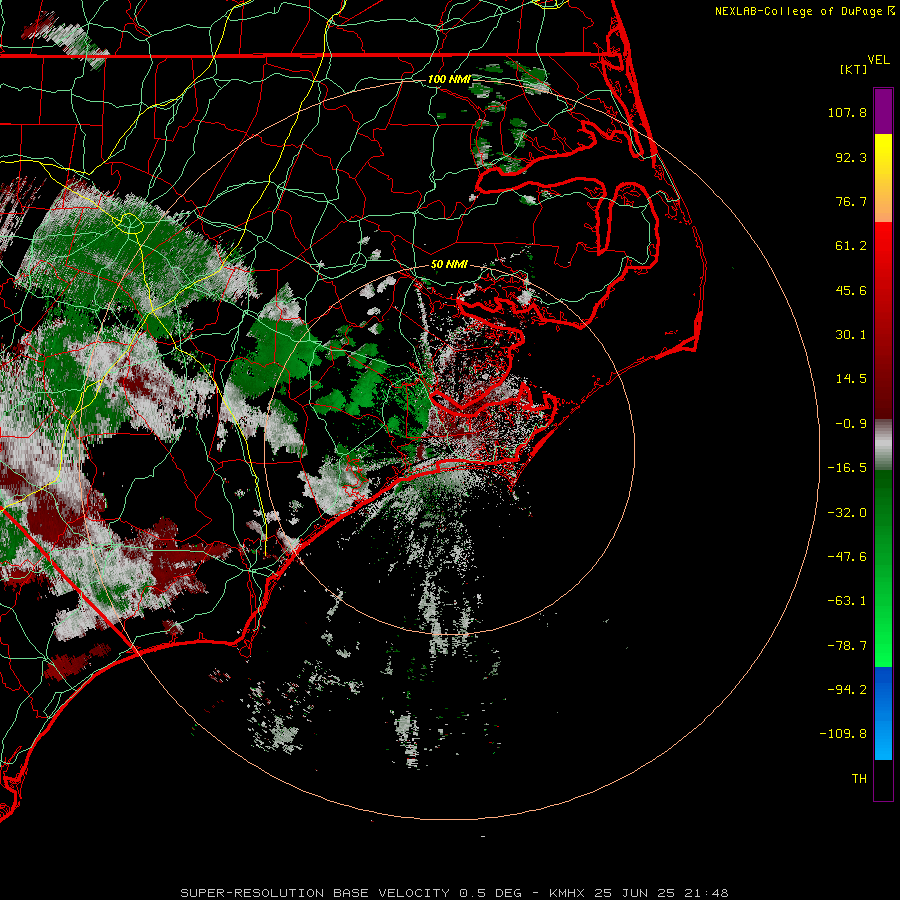Click the Super-Resolution Base Velocity caption
The image size is (900, 900).
(454, 893)
